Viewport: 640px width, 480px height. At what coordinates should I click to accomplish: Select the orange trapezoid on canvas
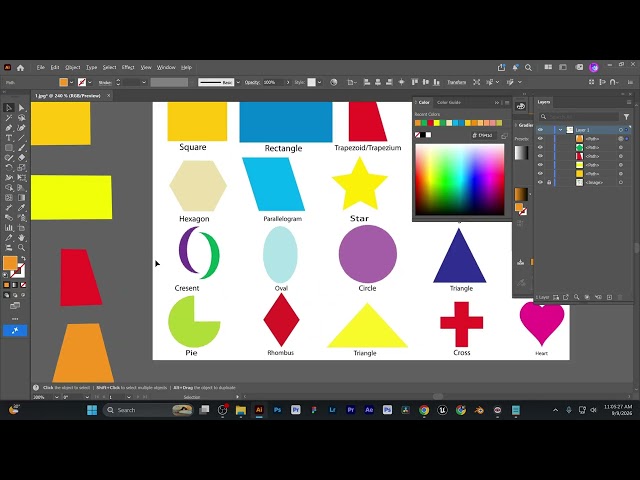[83, 353]
